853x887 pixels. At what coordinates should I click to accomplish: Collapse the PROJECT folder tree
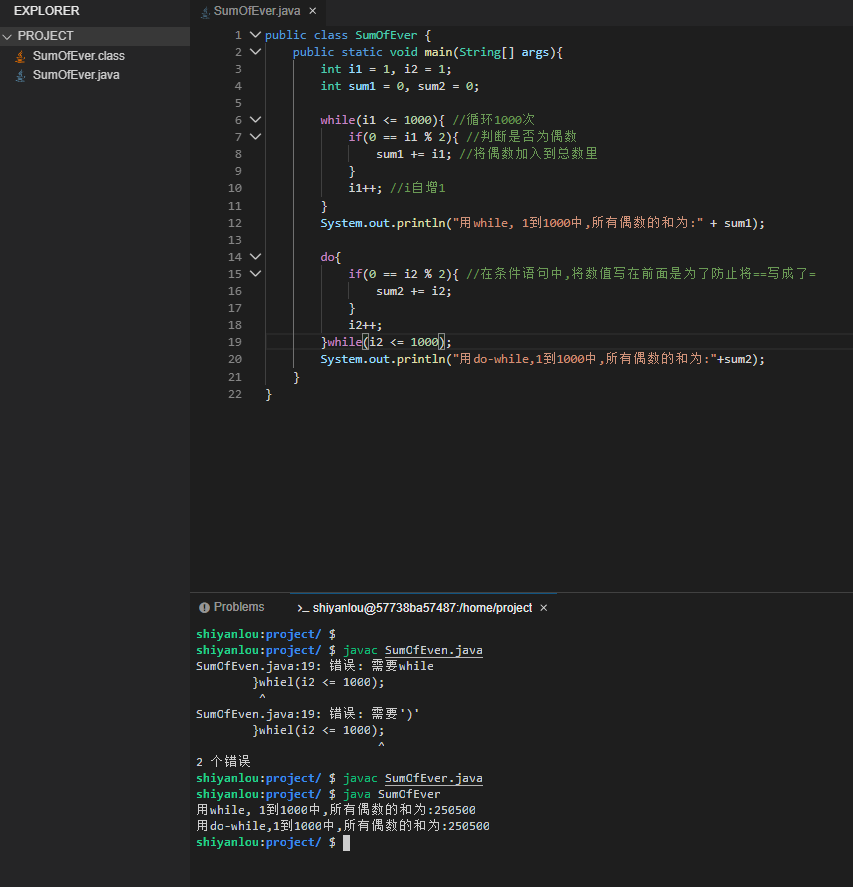pos(7,36)
